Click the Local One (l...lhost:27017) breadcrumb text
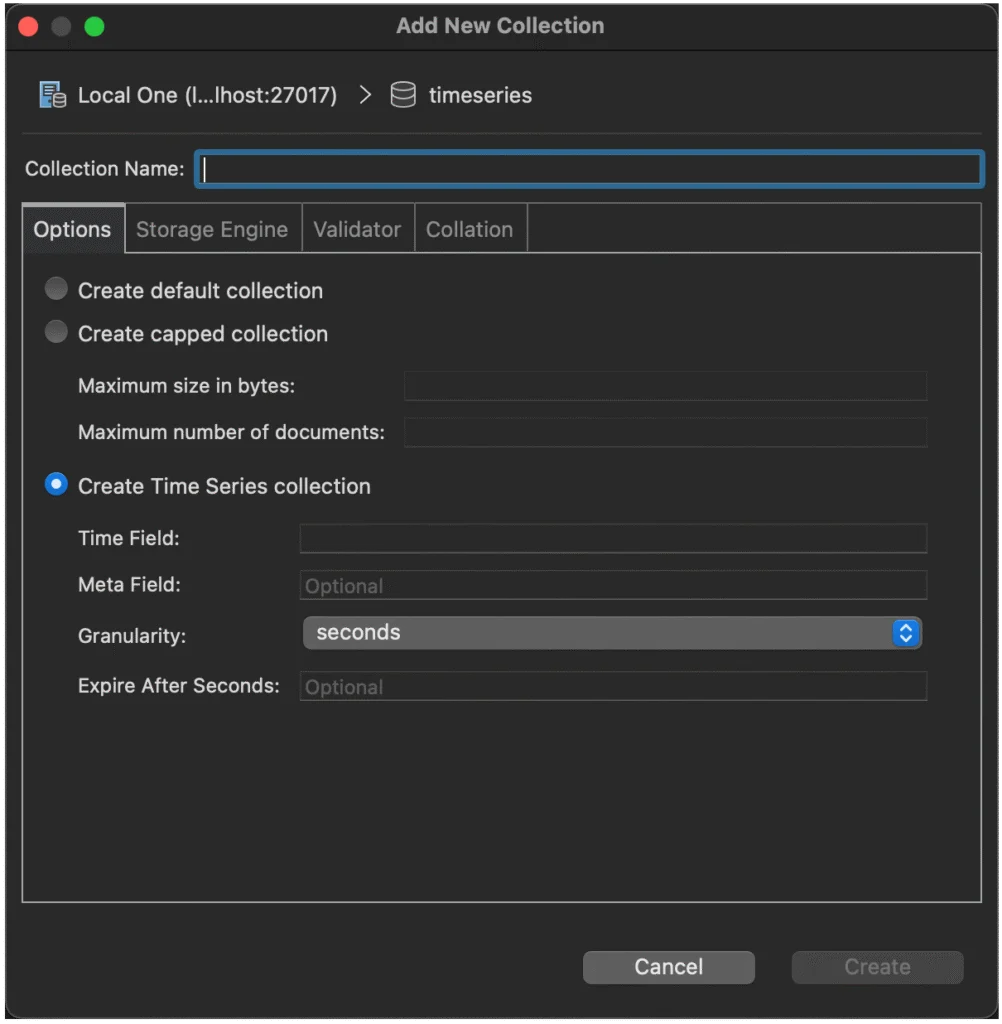The width and height of the screenshot is (1002, 1024). click(x=208, y=95)
